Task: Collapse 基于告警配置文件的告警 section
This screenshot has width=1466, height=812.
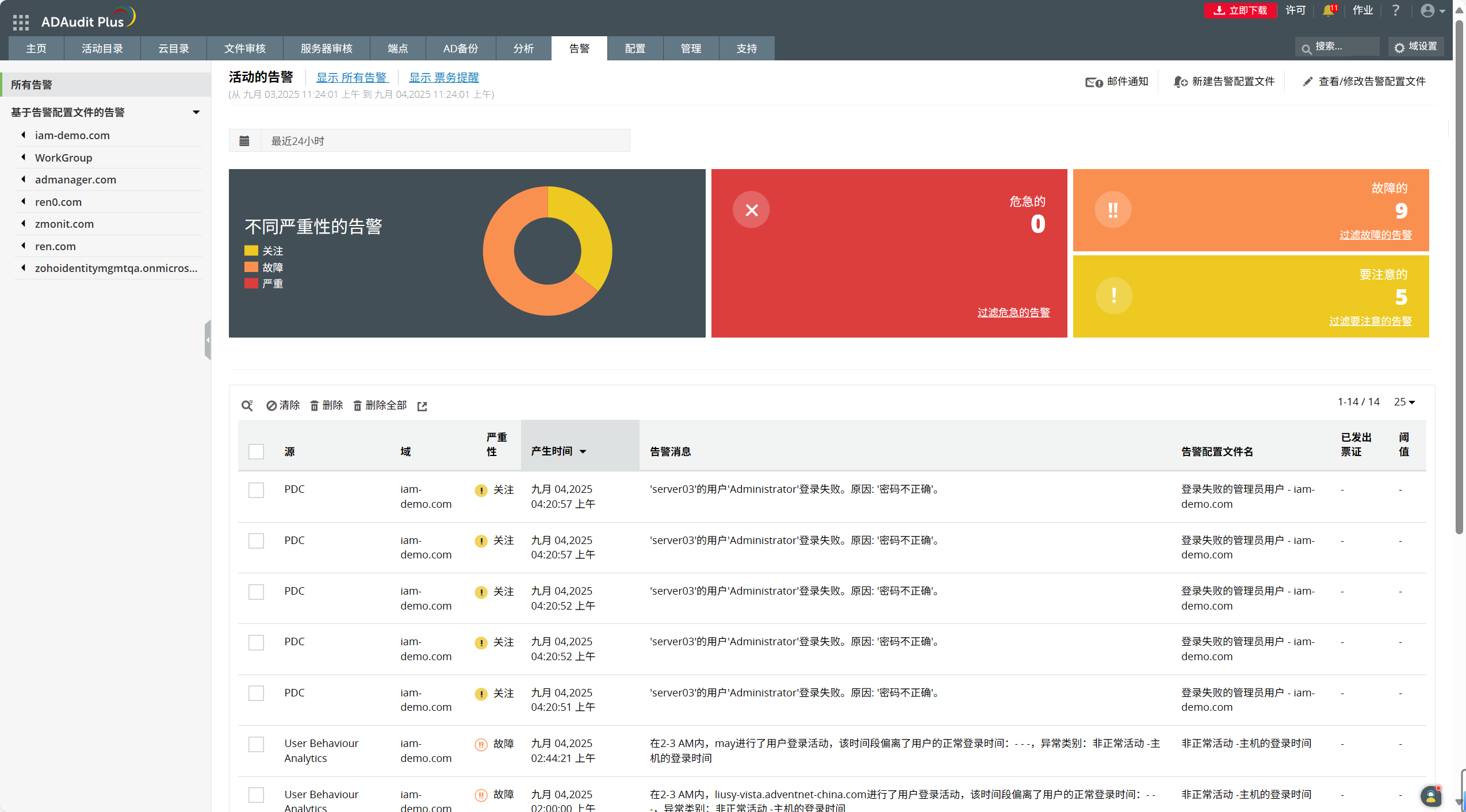Action: [196, 112]
